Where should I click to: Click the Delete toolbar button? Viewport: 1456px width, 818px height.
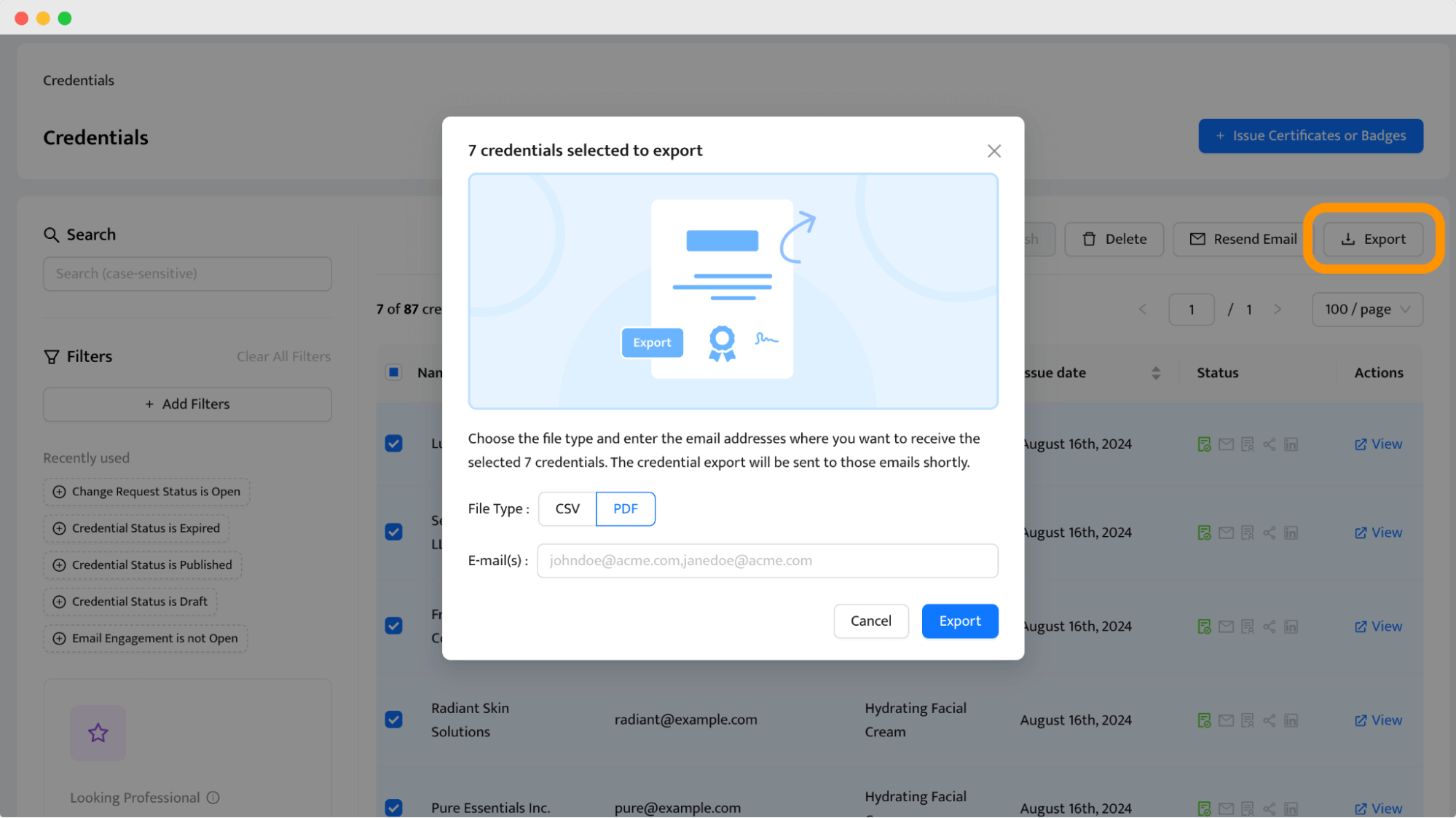1114,239
